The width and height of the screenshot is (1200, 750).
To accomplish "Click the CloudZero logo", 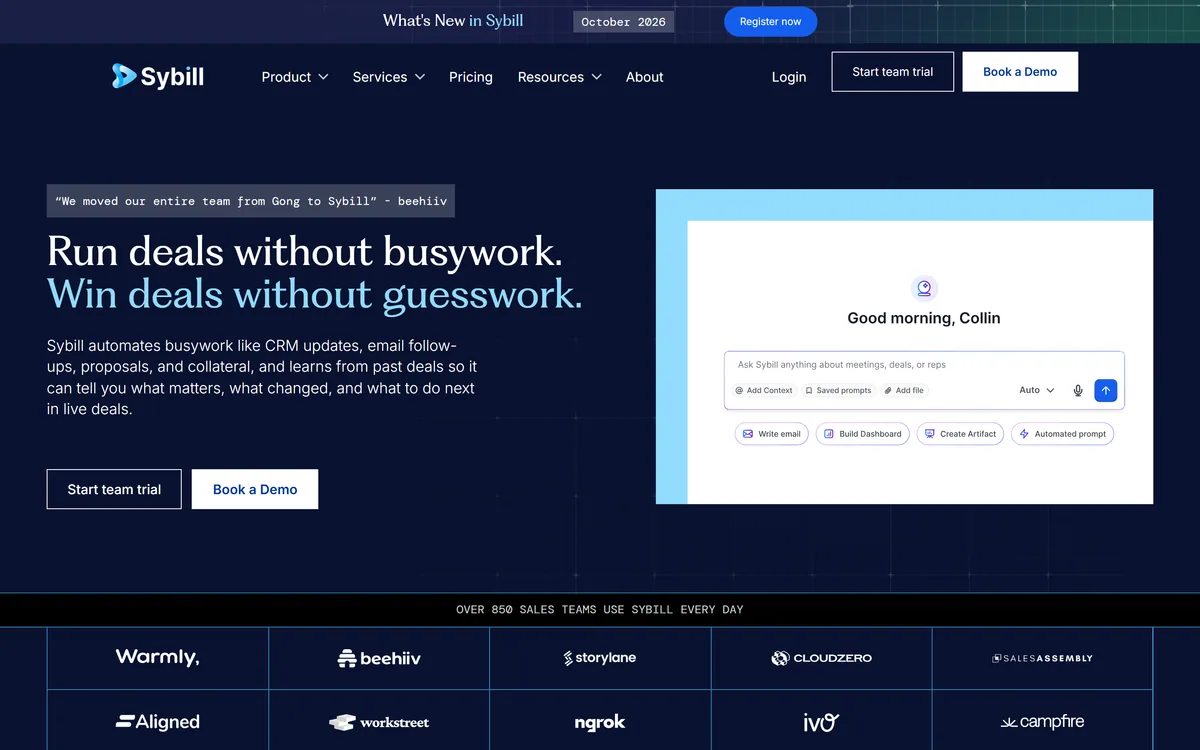I will tap(822, 658).
